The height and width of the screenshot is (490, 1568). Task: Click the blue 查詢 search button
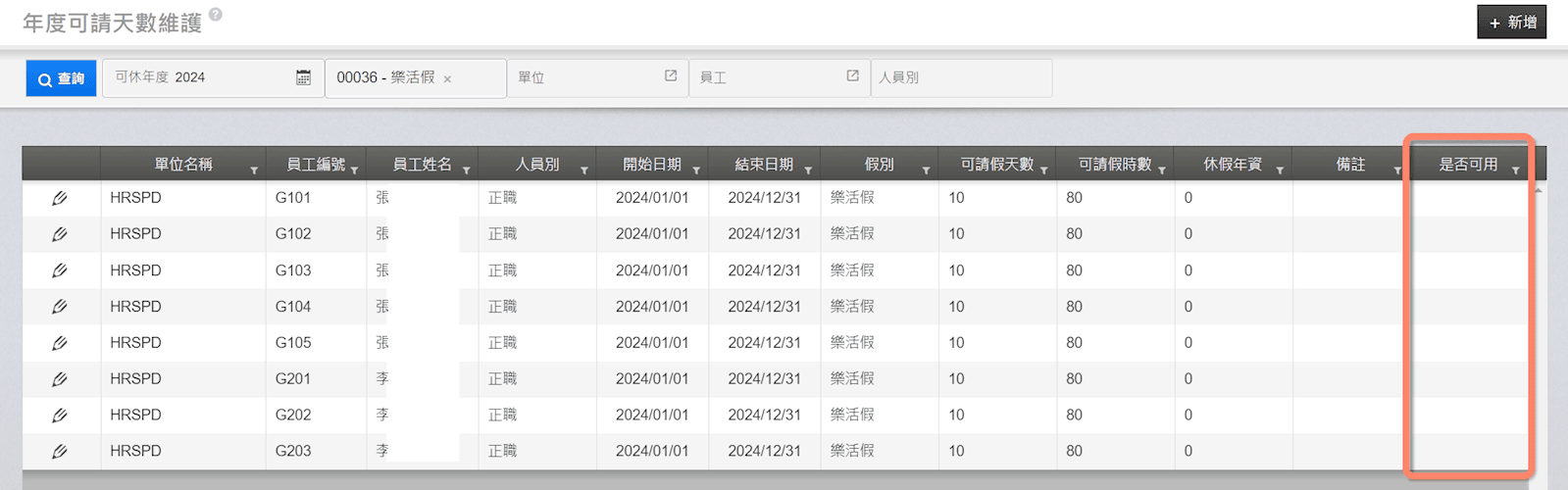point(61,78)
